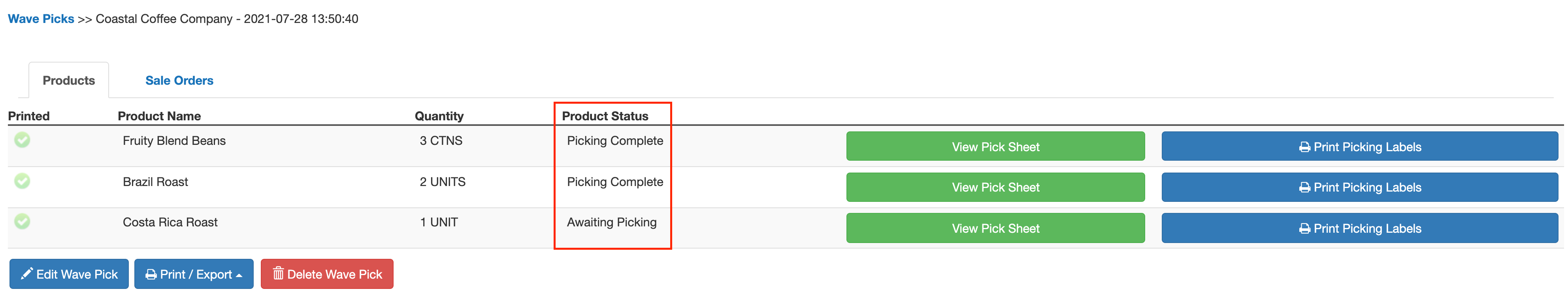Click the printed checkmark for Brazil Roast
Image resolution: width=1568 pixels, height=300 pixels.
23,181
